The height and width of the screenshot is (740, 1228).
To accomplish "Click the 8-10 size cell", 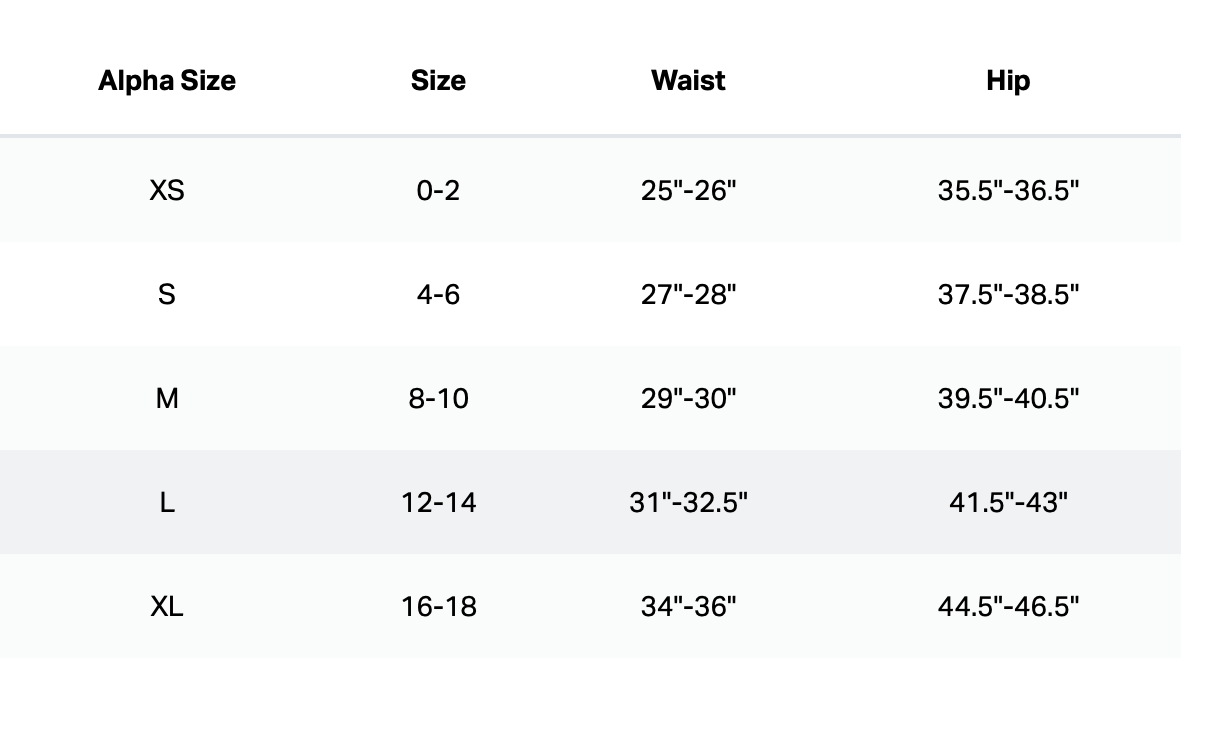I will coord(438,398).
